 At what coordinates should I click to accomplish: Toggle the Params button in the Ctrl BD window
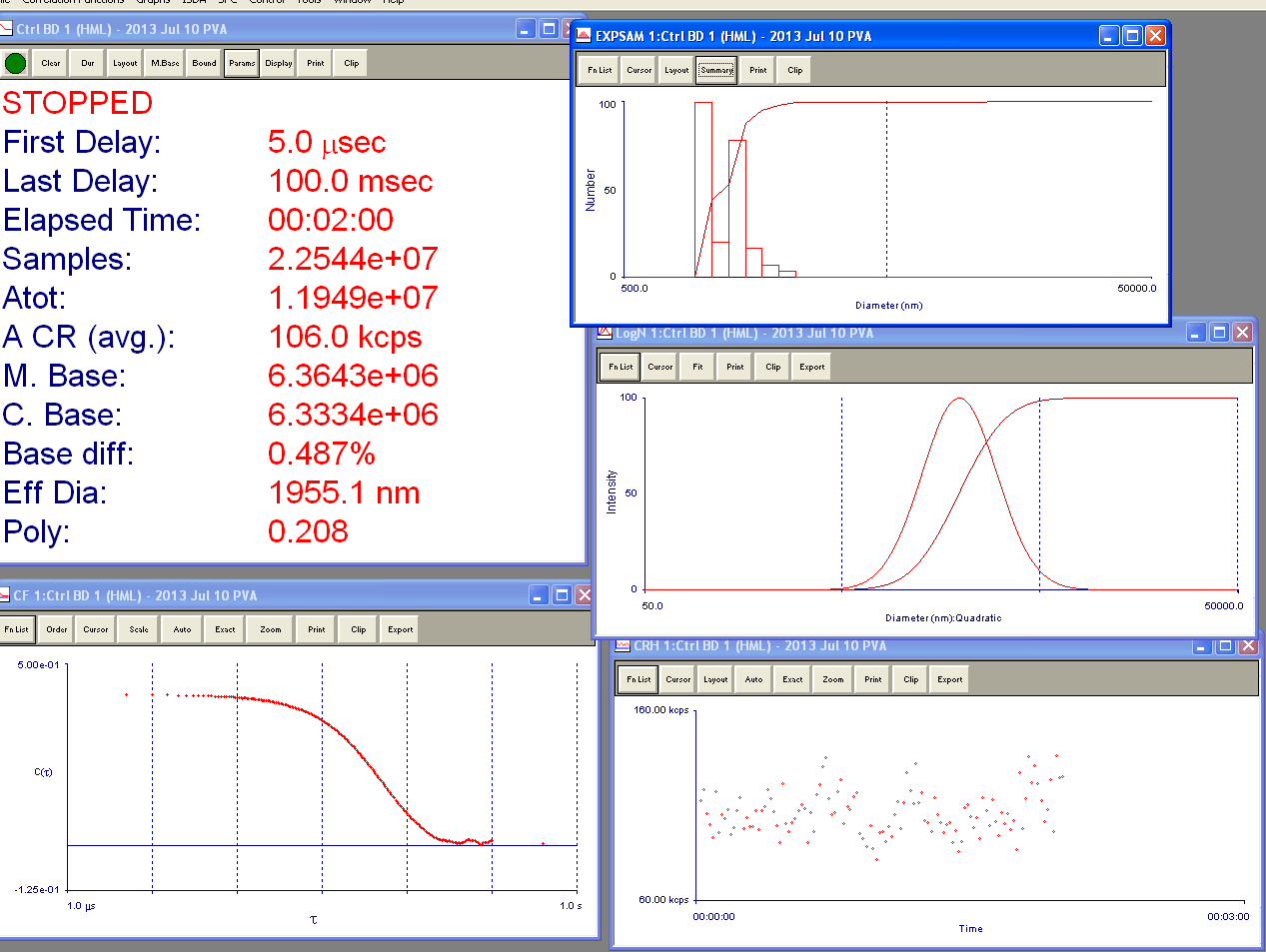coord(242,63)
